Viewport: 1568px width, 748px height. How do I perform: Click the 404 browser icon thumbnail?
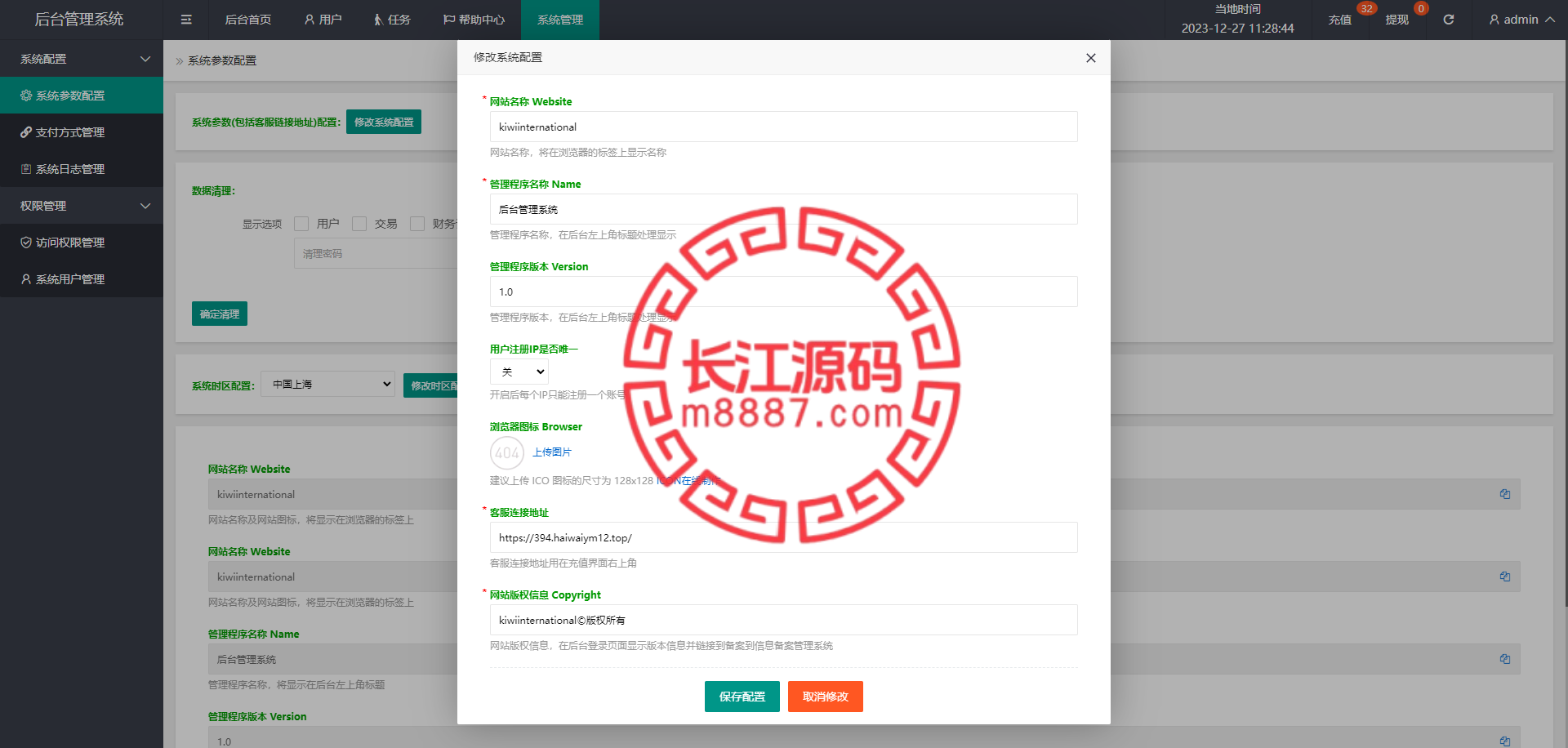(506, 452)
